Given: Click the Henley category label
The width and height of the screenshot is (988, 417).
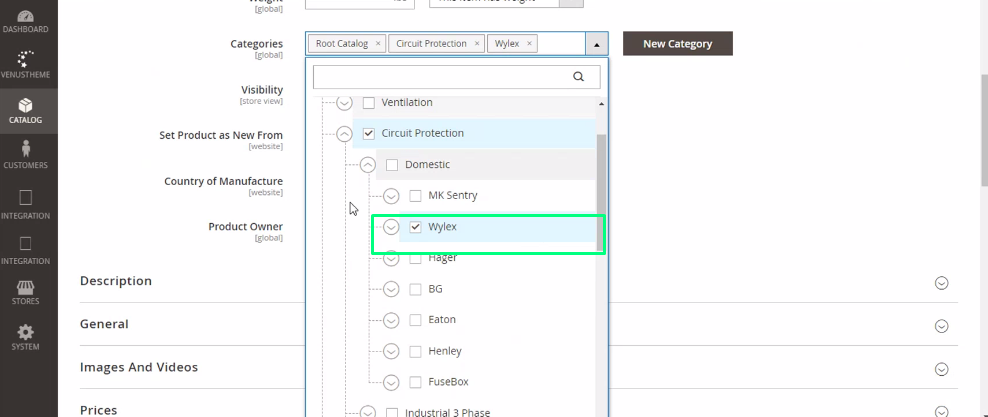Looking at the screenshot, I should tap(445, 351).
